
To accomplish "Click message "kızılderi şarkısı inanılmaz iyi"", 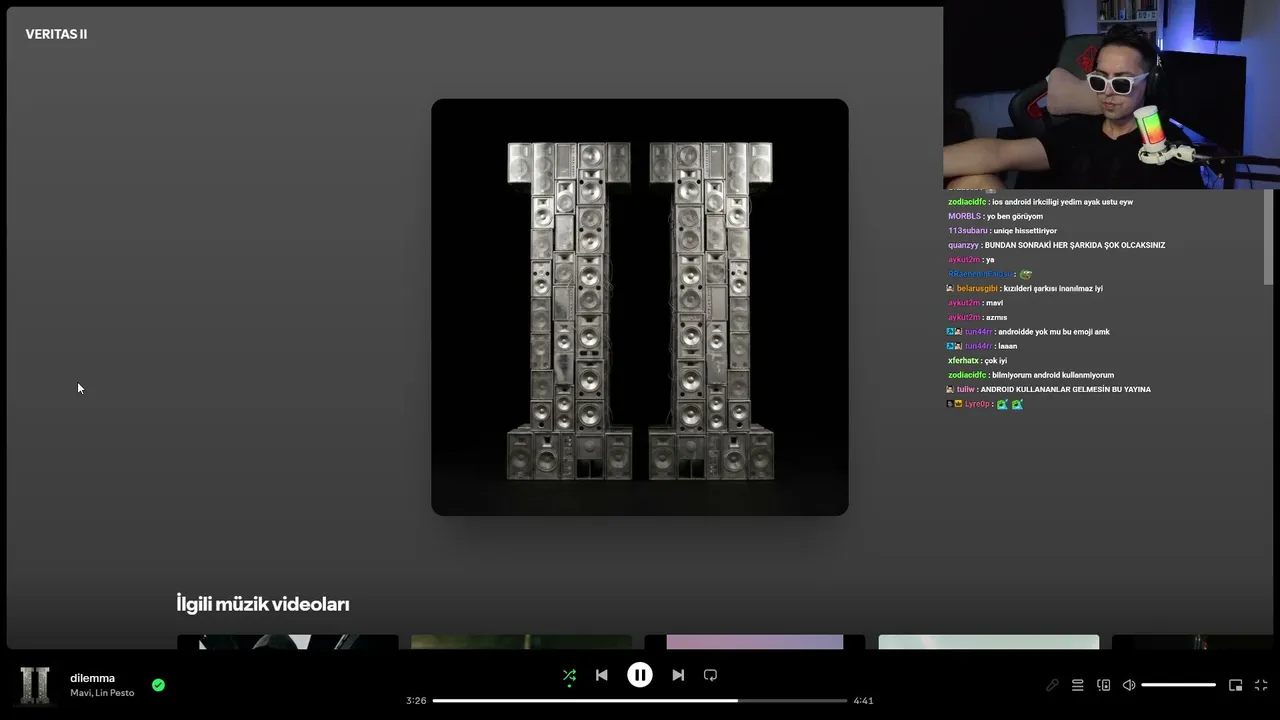I will click(1052, 288).
